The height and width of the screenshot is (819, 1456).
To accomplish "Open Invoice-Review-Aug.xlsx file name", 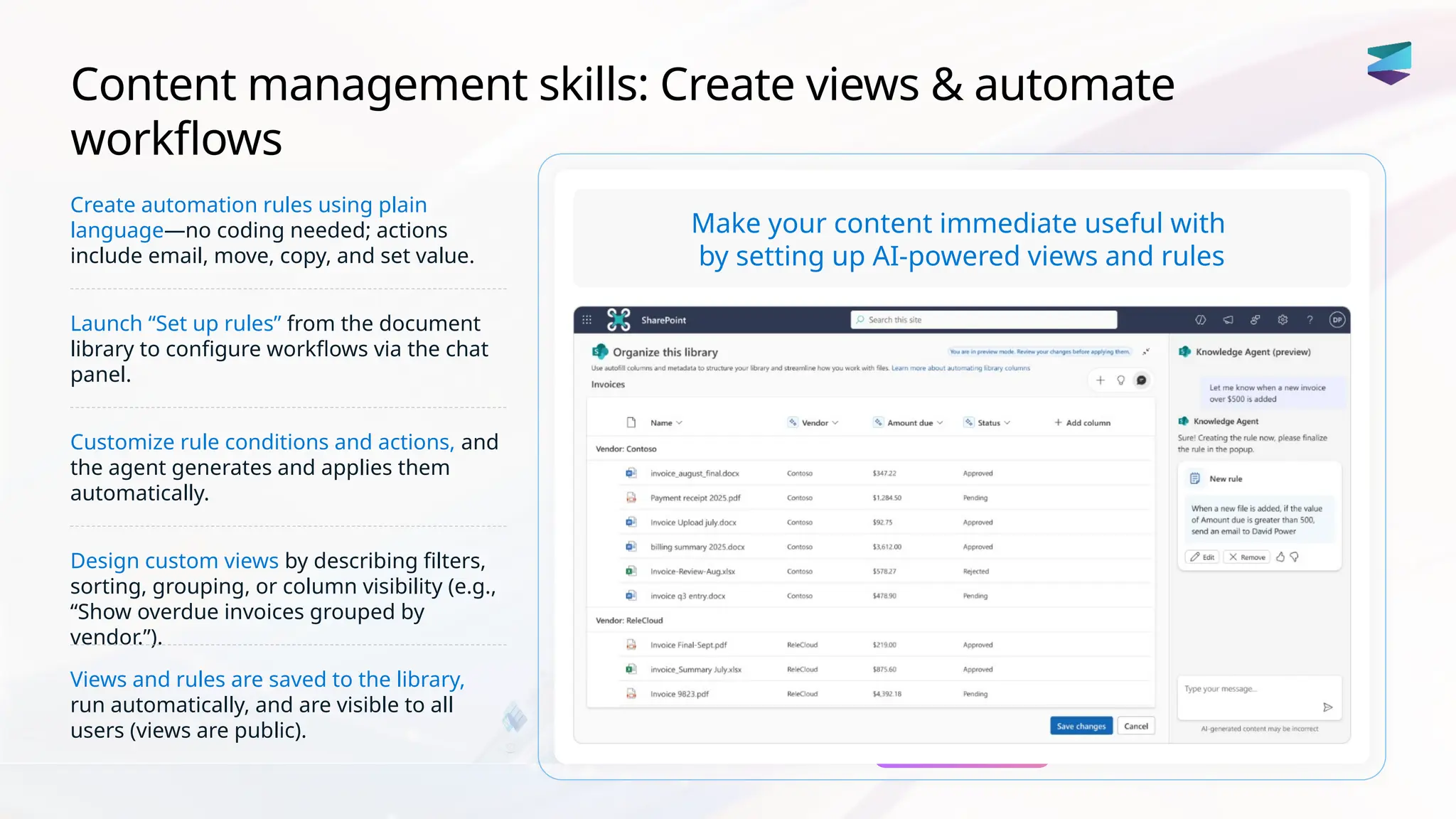I will tap(692, 571).
